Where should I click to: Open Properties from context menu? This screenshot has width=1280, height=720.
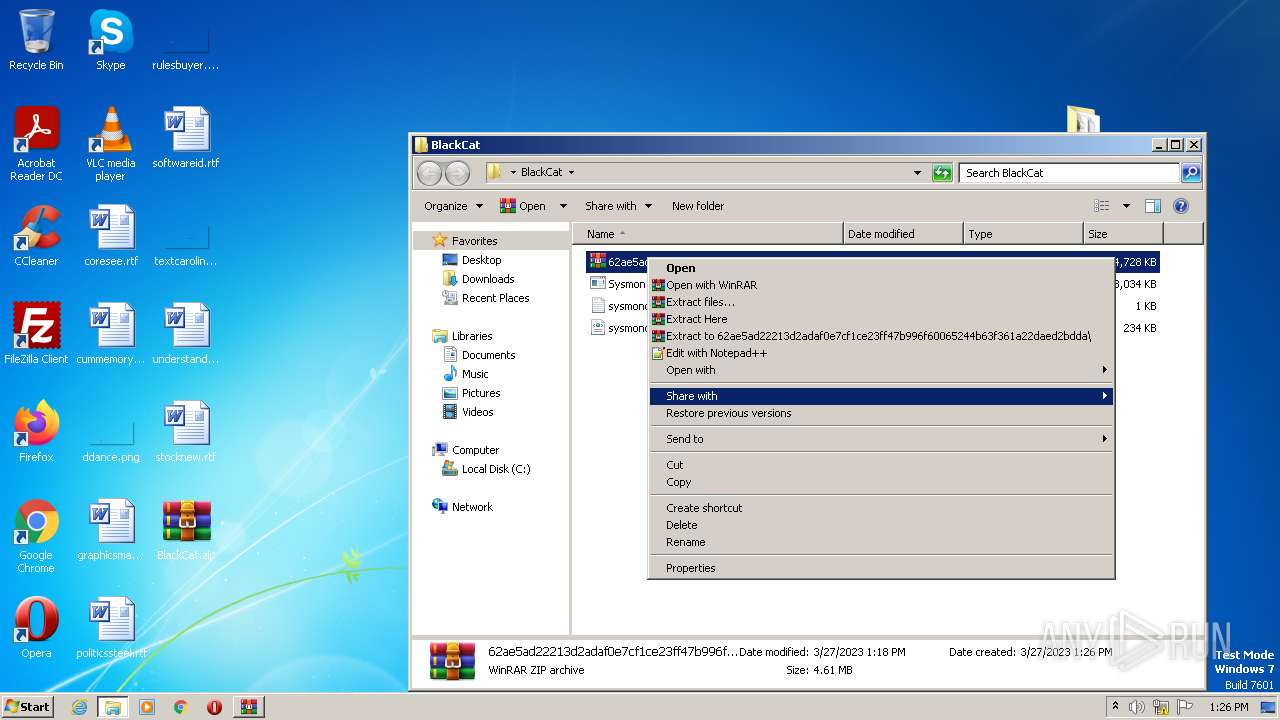tap(881, 568)
